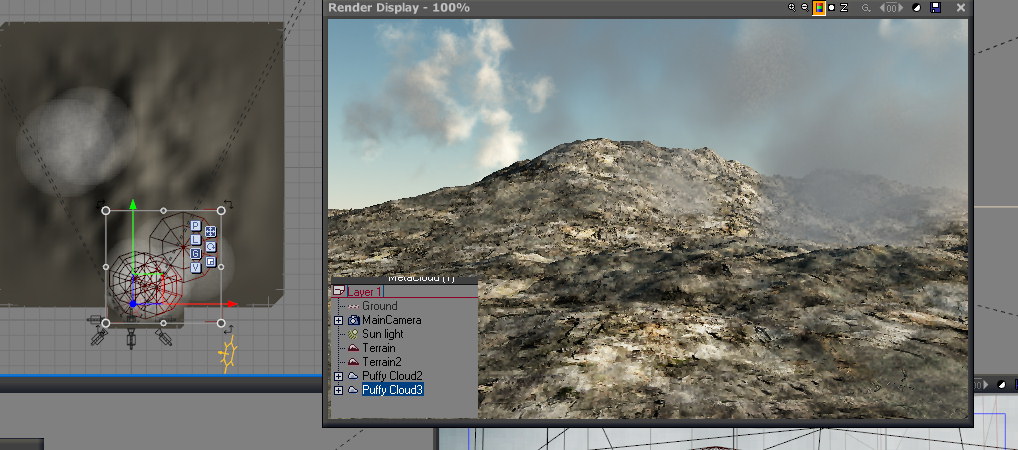This screenshot has height=450, width=1018.
Task: Close the Render Display window
Action: coord(961,8)
